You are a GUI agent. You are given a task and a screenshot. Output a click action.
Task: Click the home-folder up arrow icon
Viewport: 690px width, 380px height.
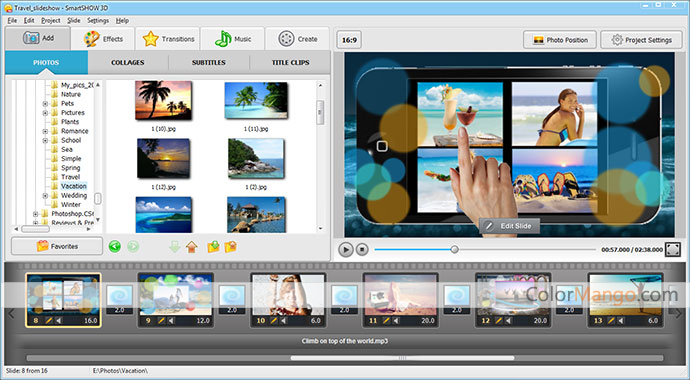192,247
